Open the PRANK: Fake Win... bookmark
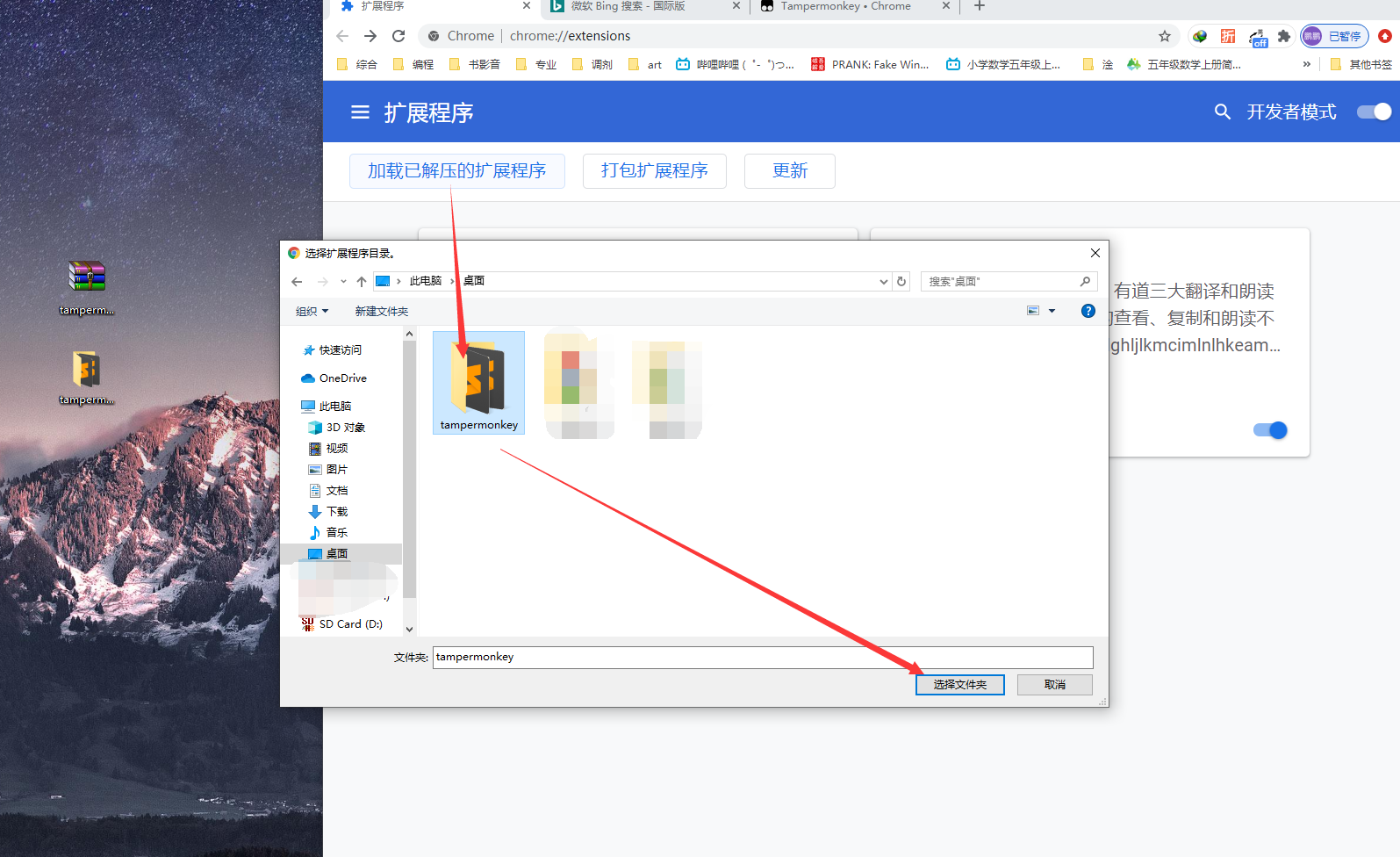1400x857 pixels. (x=870, y=64)
